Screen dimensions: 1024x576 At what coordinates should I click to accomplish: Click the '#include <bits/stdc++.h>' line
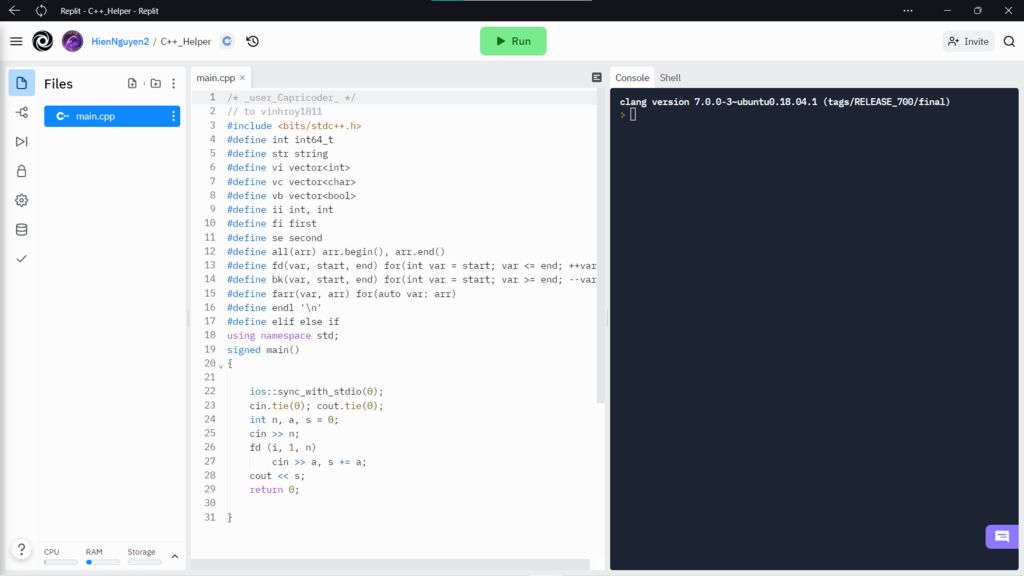click(x=294, y=125)
